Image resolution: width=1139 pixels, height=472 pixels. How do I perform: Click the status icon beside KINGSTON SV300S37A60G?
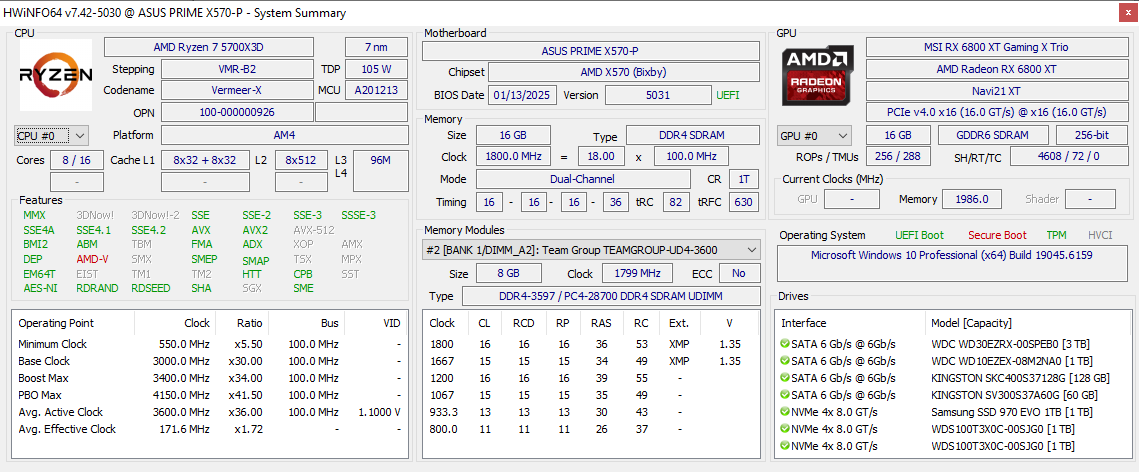785,395
